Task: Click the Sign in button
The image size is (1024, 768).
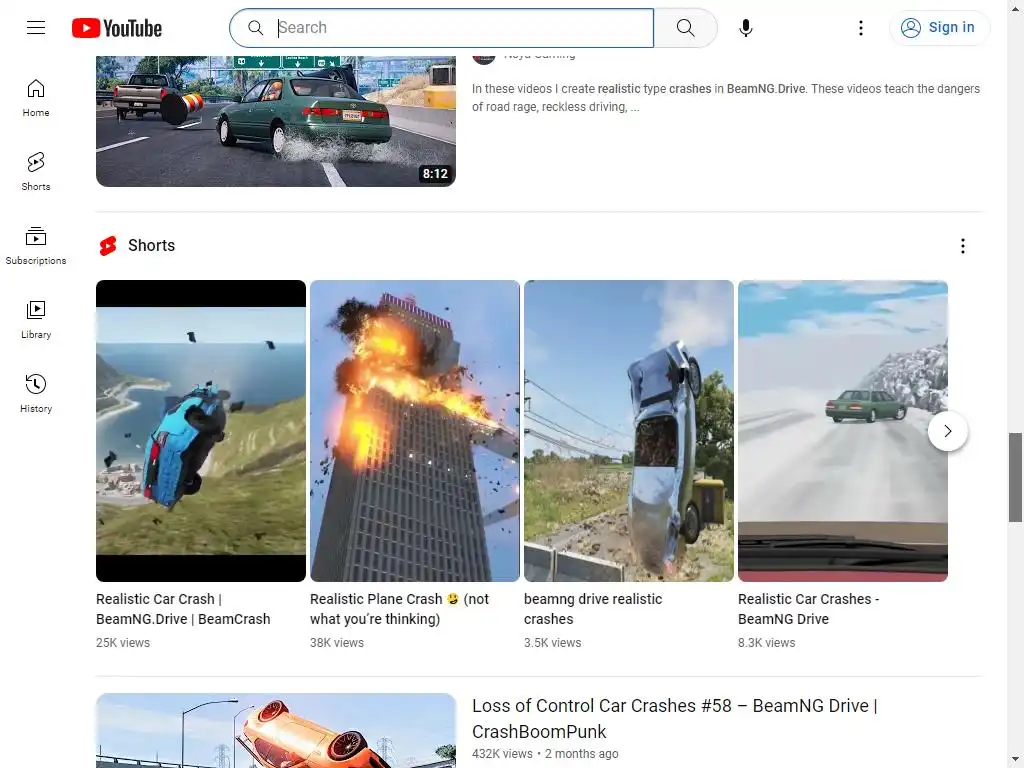Action: pos(939,27)
